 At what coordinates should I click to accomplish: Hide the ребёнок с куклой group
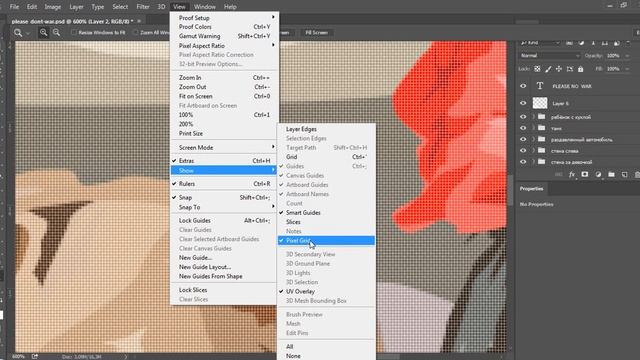tap(523, 117)
